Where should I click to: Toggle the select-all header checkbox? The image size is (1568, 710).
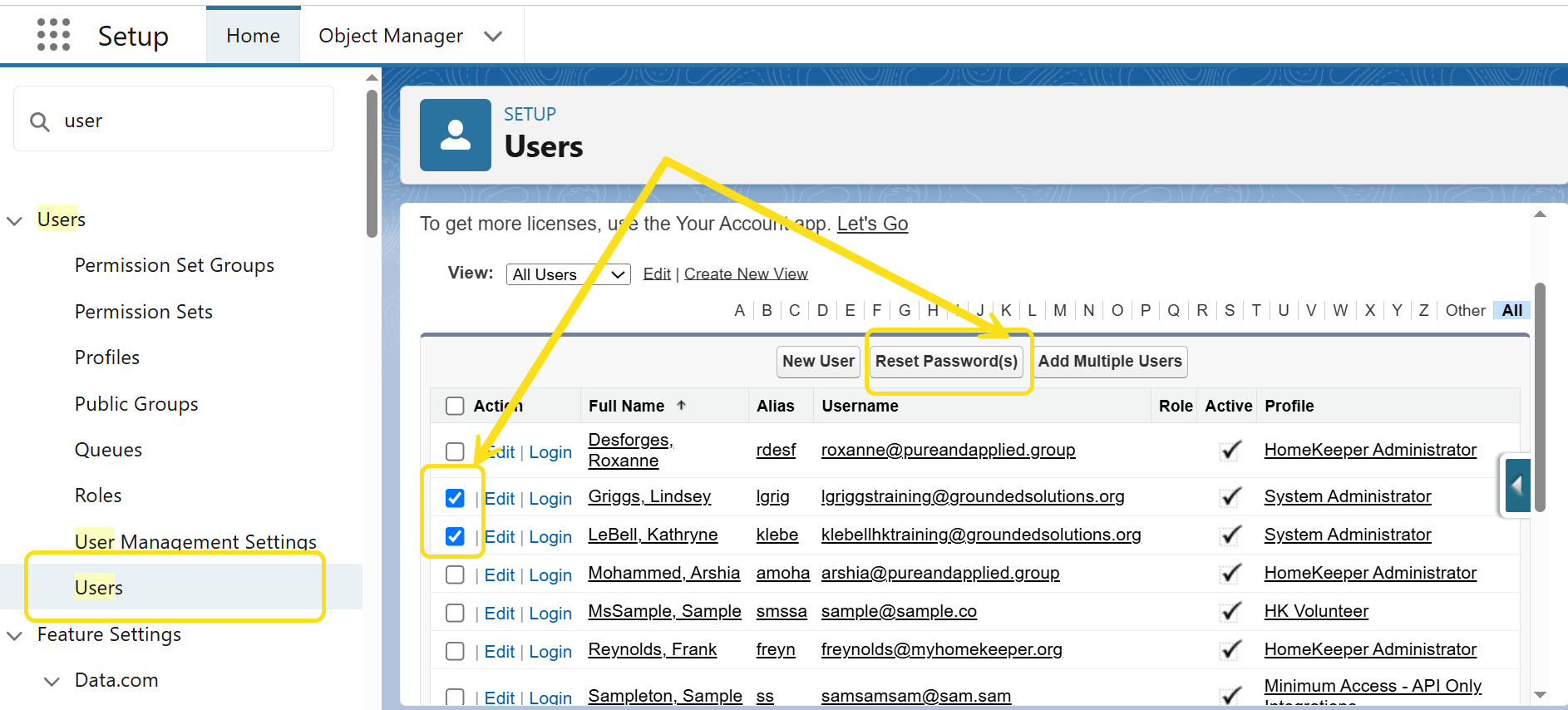(x=455, y=406)
